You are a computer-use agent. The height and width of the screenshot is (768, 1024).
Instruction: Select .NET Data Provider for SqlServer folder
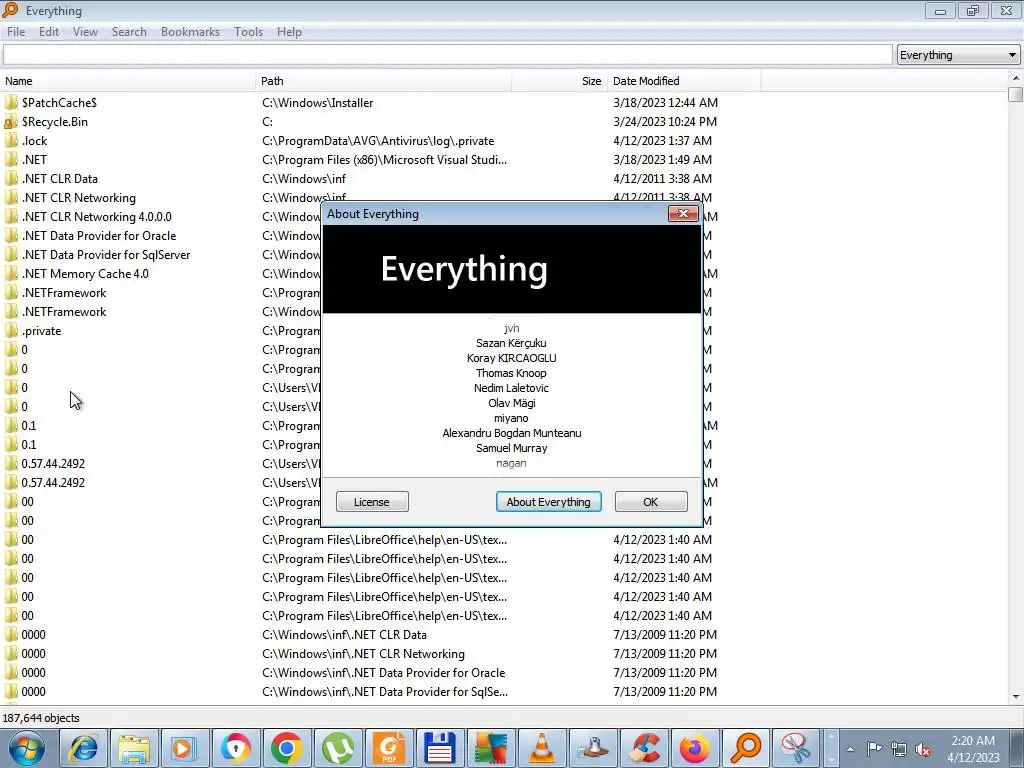click(x=106, y=254)
